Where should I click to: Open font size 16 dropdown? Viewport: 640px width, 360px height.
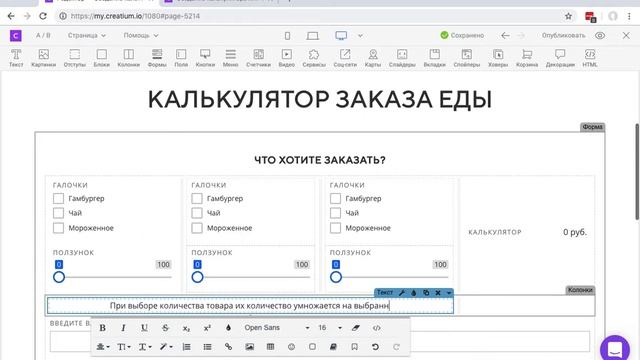pyautogui.click(x=330, y=328)
